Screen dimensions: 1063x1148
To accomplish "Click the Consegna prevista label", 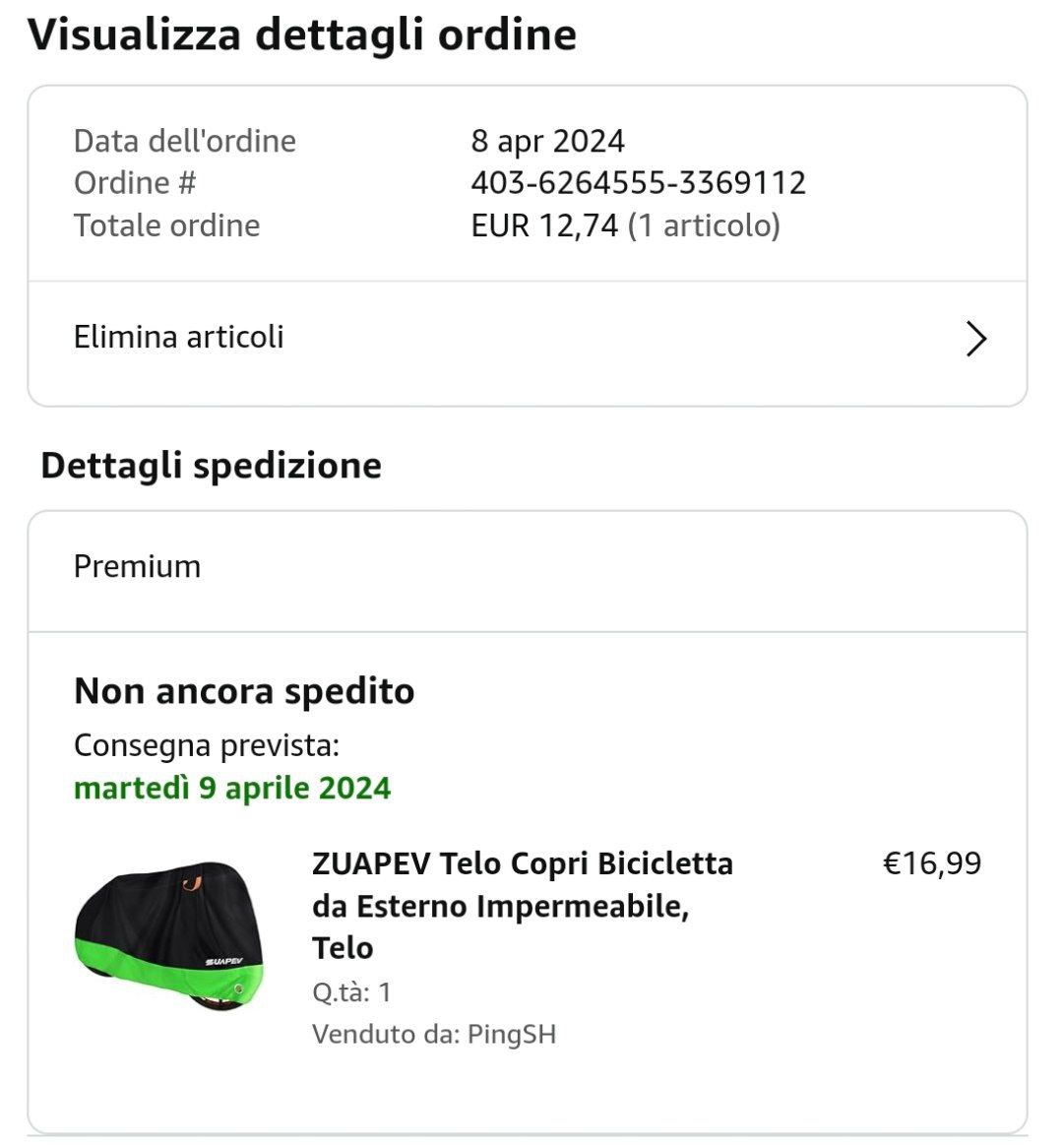I will [207, 745].
